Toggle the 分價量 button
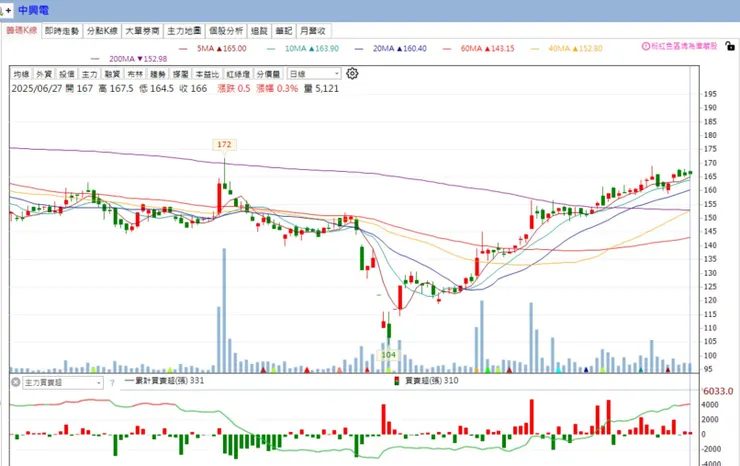This screenshot has height=466, width=740. tap(269, 74)
